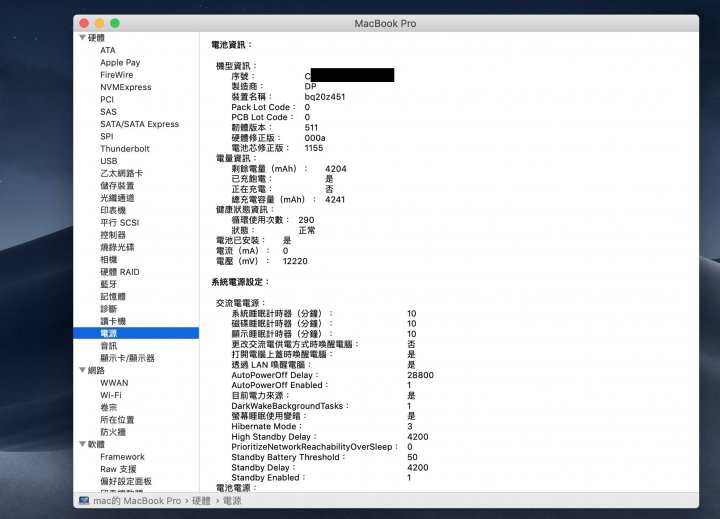Select 診斷 diagnostics entry

pos(109,309)
